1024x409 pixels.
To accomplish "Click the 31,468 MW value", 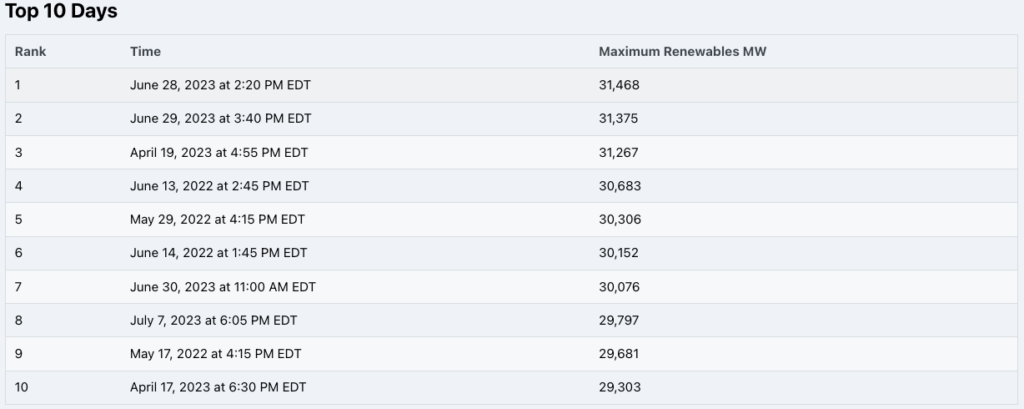I will pyautogui.click(x=619, y=85).
